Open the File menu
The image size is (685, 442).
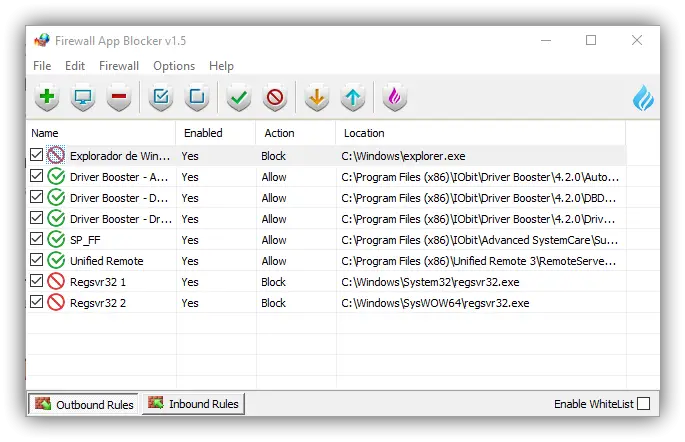(x=42, y=66)
